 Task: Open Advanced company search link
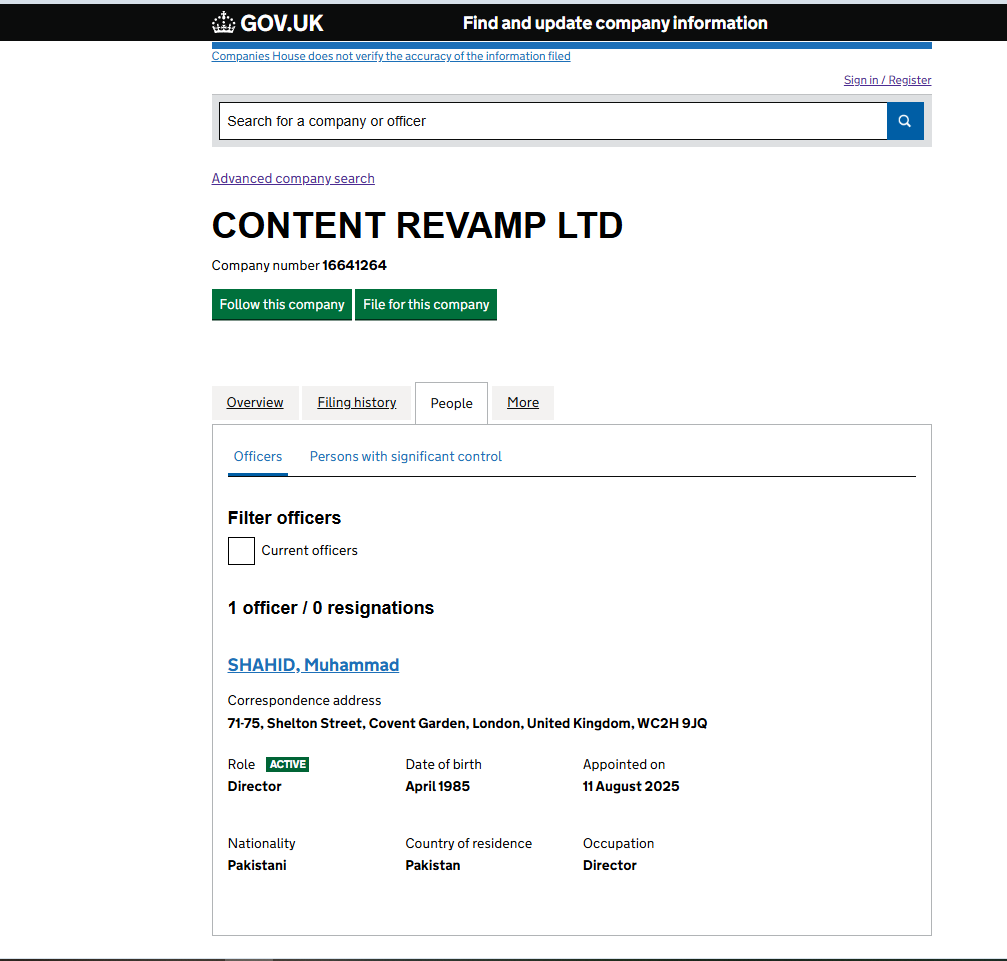click(293, 179)
